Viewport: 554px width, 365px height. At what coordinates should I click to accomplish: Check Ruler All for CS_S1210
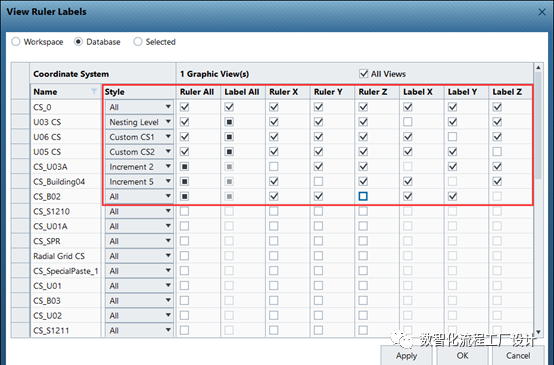[184, 211]
